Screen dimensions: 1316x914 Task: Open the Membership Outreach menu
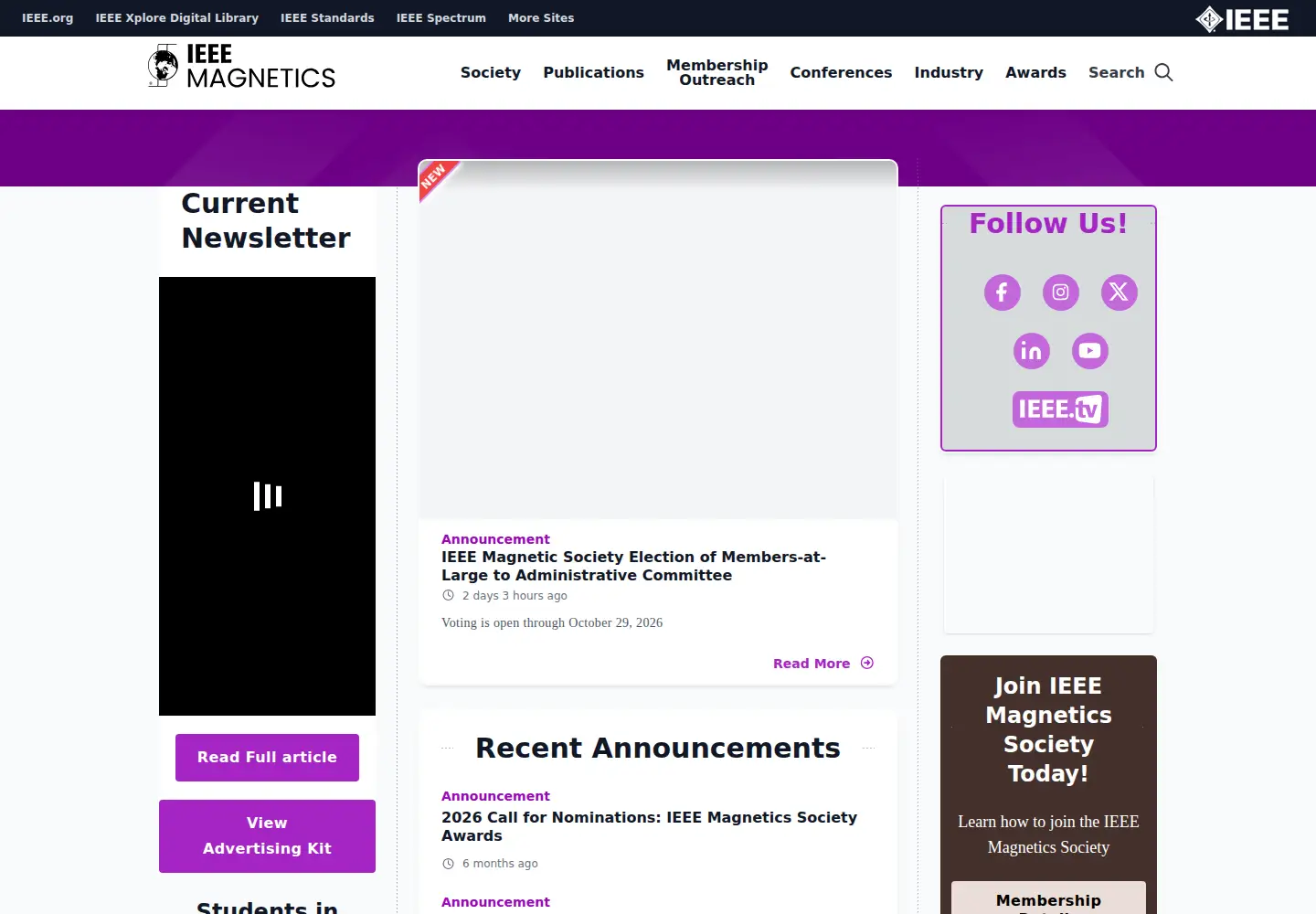[x=717, y=72]
